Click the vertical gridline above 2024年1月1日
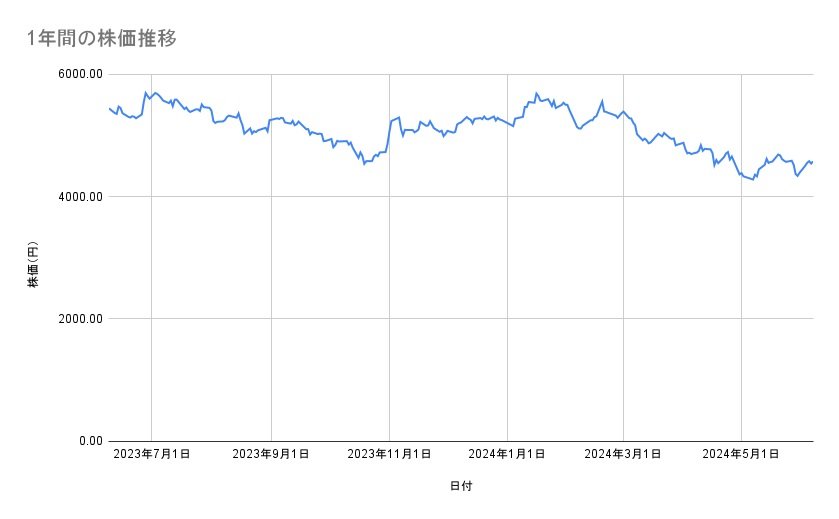This screenshot has height=519, width=839. [x=507, y=300]
